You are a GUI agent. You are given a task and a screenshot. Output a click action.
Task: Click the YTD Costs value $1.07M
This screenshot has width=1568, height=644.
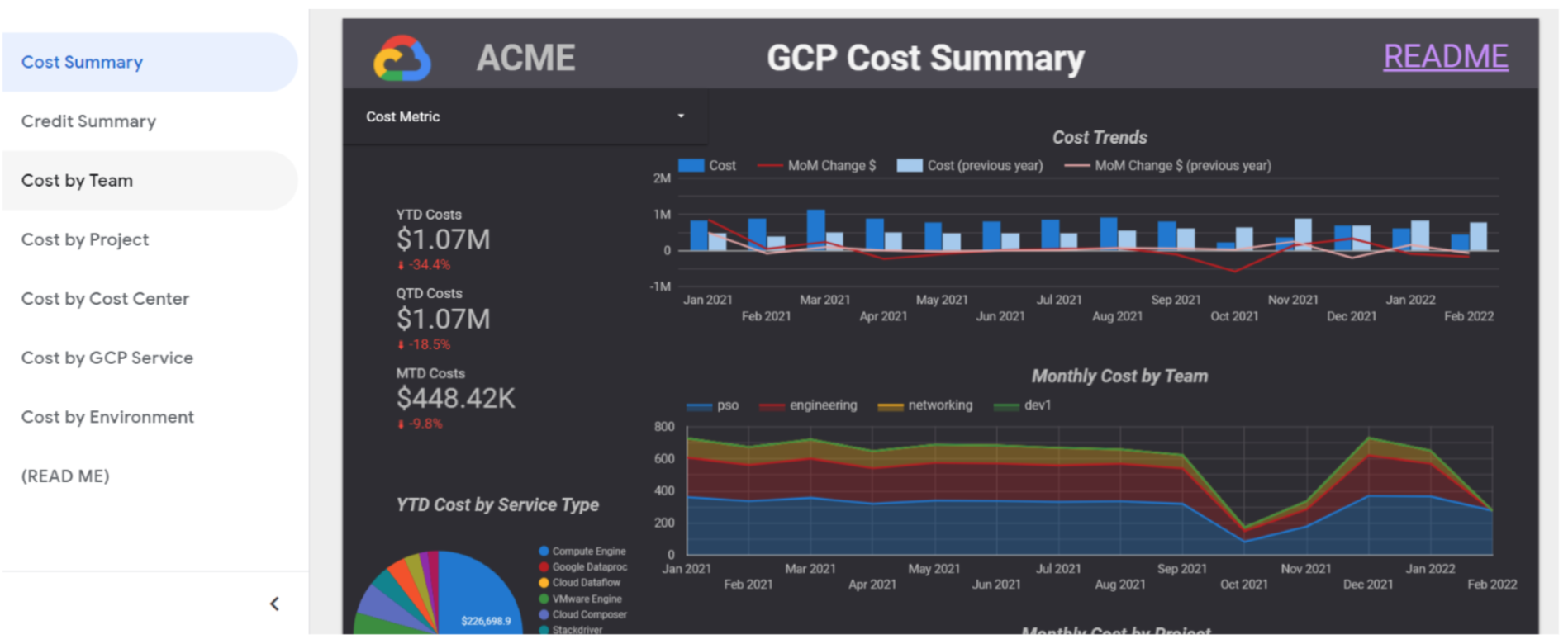pos(444,239)
